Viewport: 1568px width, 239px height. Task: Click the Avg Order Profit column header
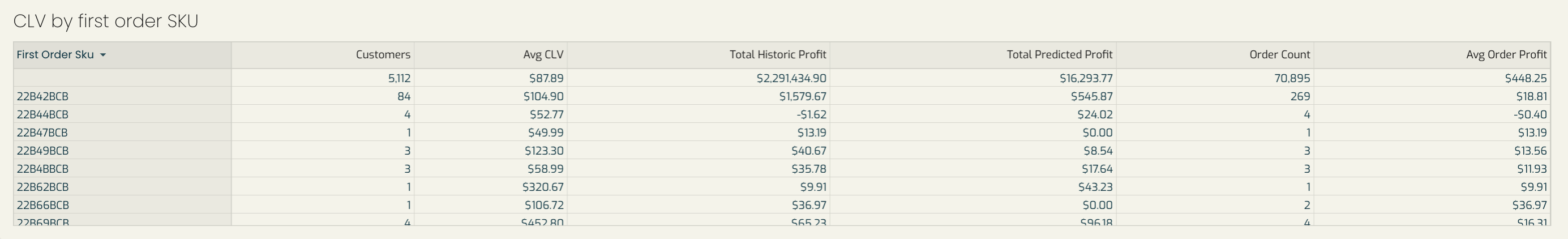1506,55
